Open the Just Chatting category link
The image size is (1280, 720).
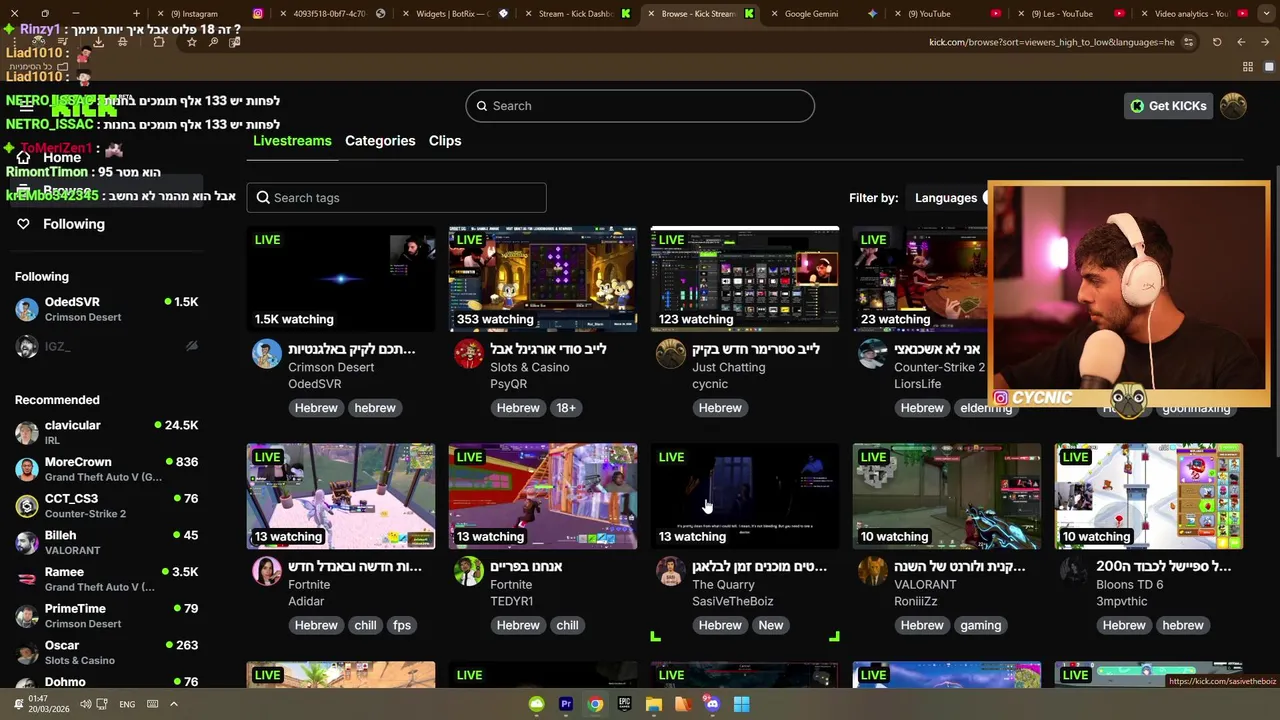(728, 367)
